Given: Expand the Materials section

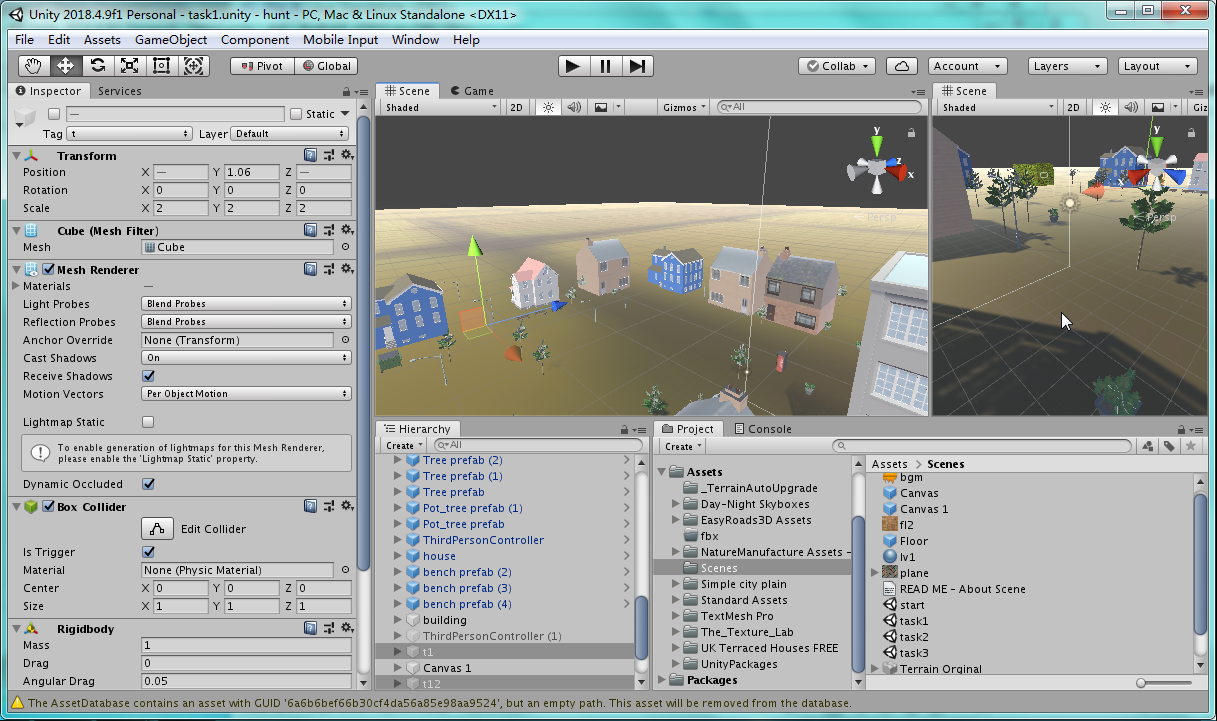Looking at the screenshot, I should (x=15, y=286).
